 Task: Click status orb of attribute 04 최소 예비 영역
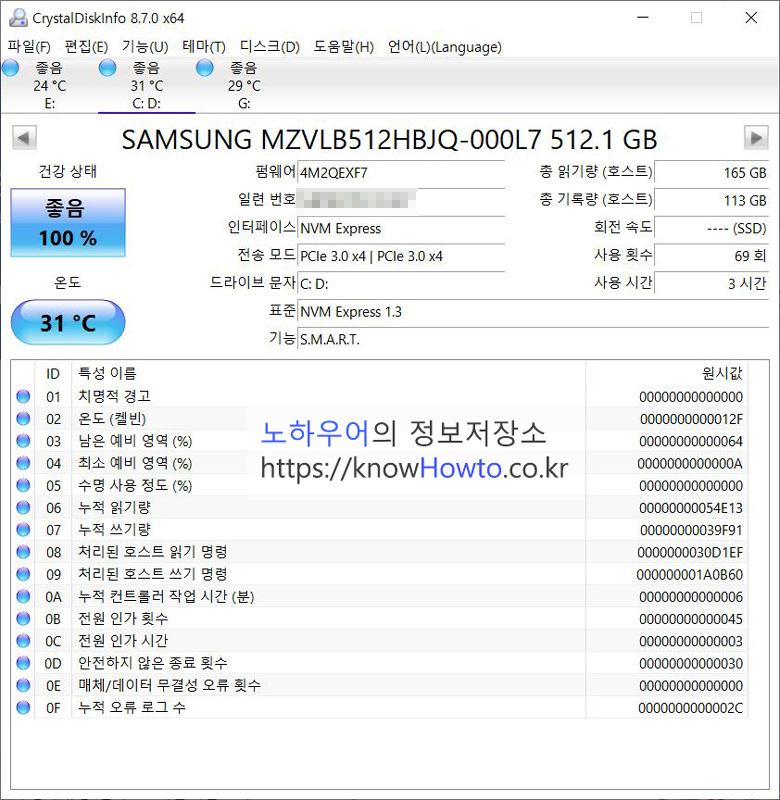pos(23,463)
